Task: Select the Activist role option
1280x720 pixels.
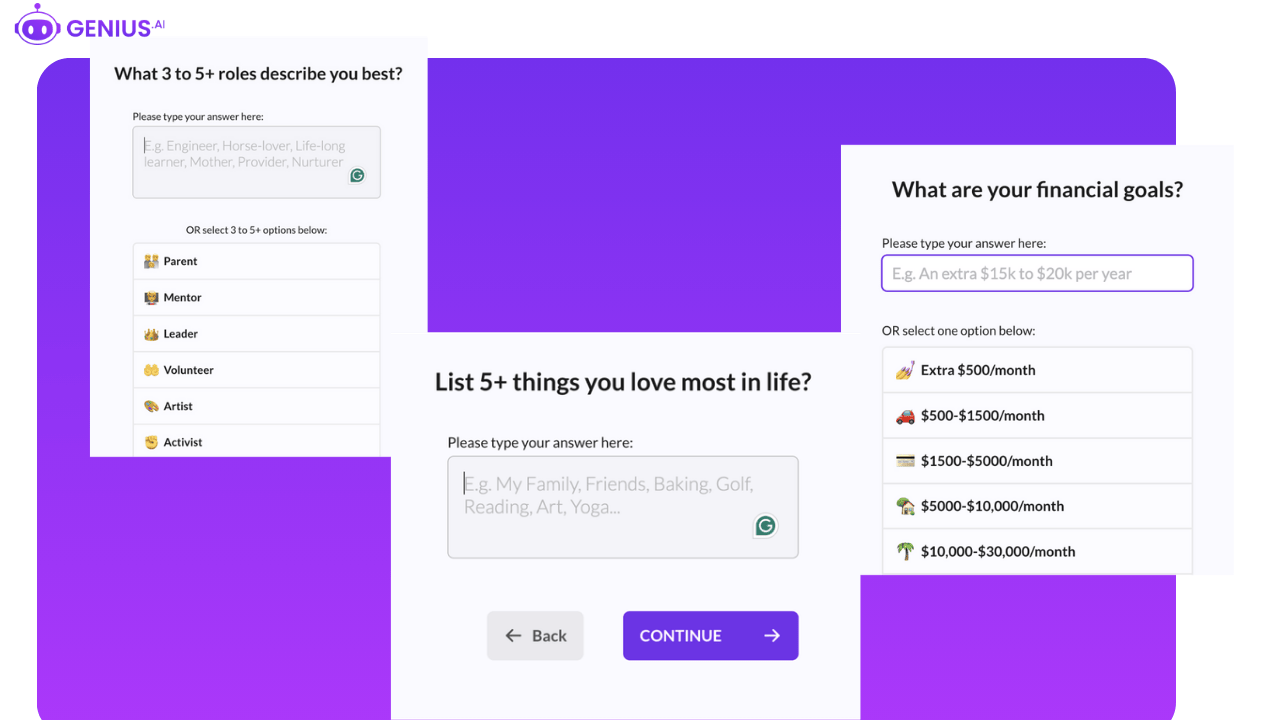Action: pos(256,442)
